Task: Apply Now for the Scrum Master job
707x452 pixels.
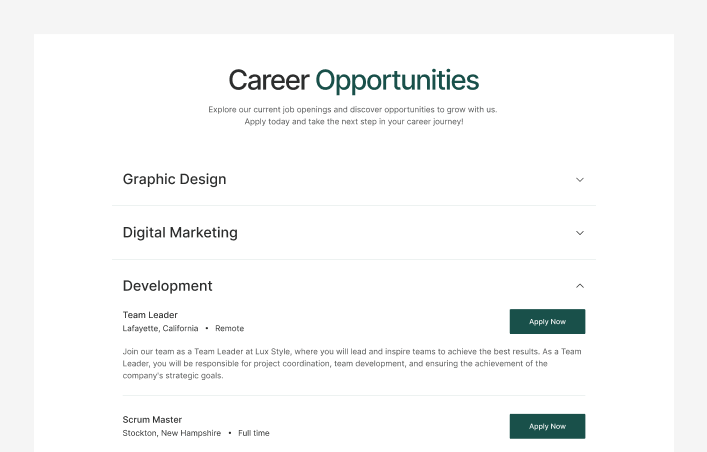Action: point(547,426)
